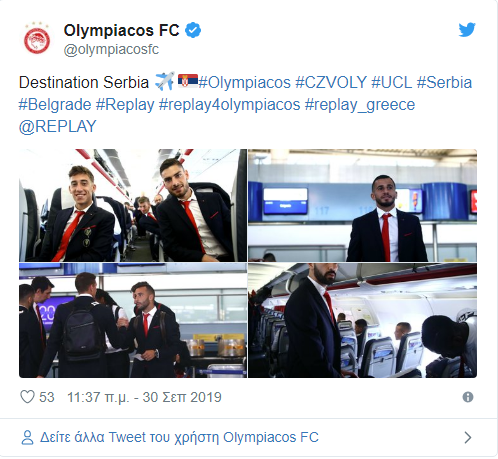Follow the #Belgrade hashtag link
Screen dimensions: 498x459
pos(55,105)
